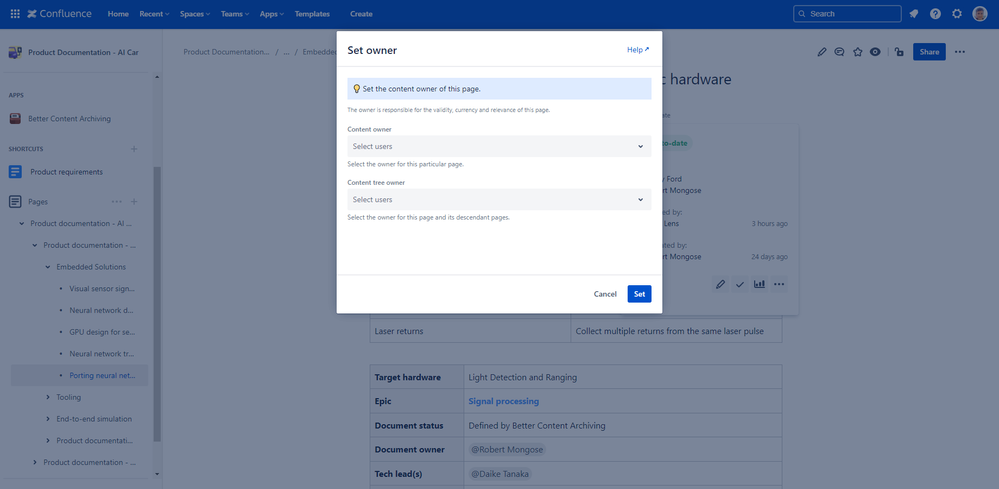Image resolution: width=999 pixels, height=489 pixels.
Task: Open the Apps dropdown menu
Action: pos(271,14)
